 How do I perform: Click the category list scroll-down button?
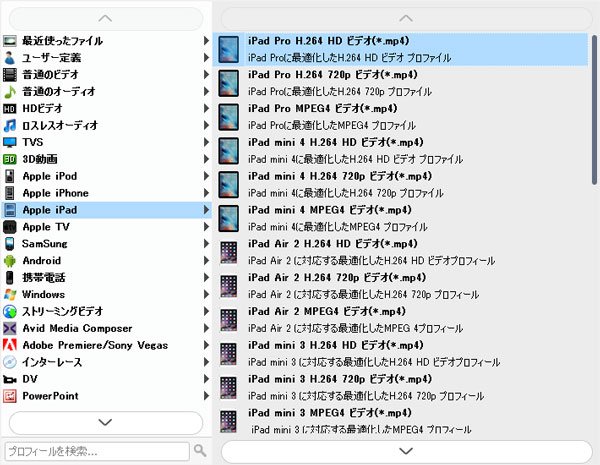coord(106,423)
